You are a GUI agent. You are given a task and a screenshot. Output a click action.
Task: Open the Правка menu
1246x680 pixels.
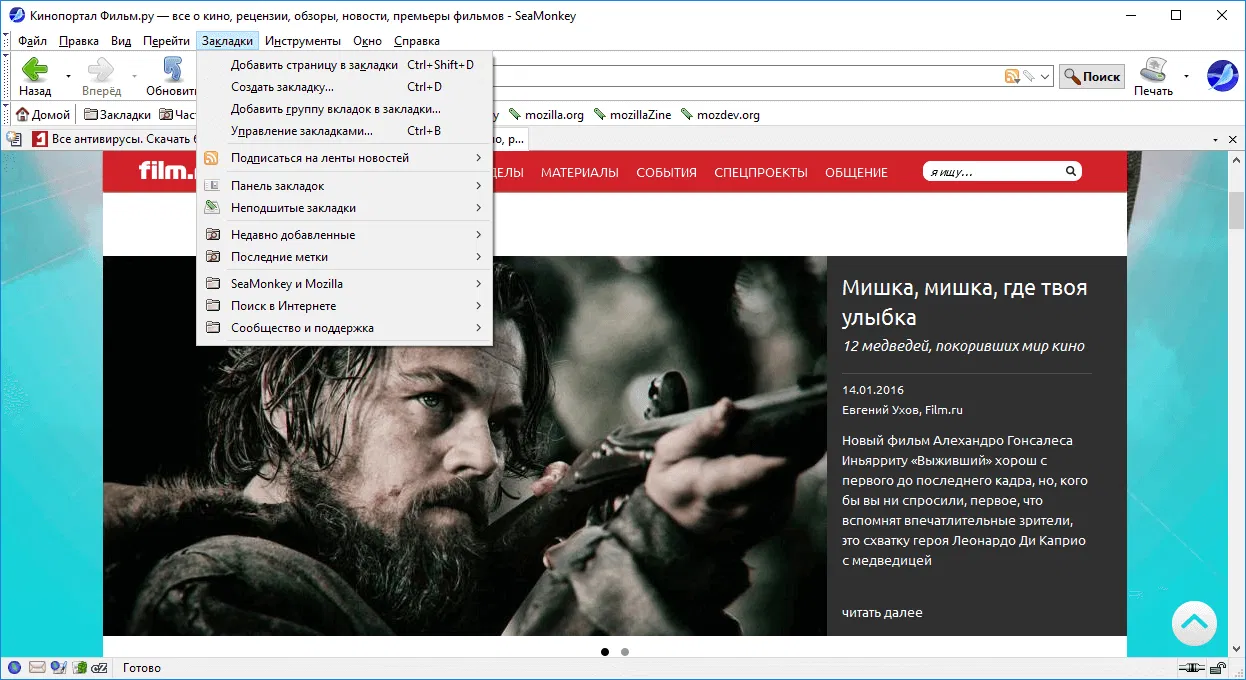pyautogui.click(x=79, y=41)
